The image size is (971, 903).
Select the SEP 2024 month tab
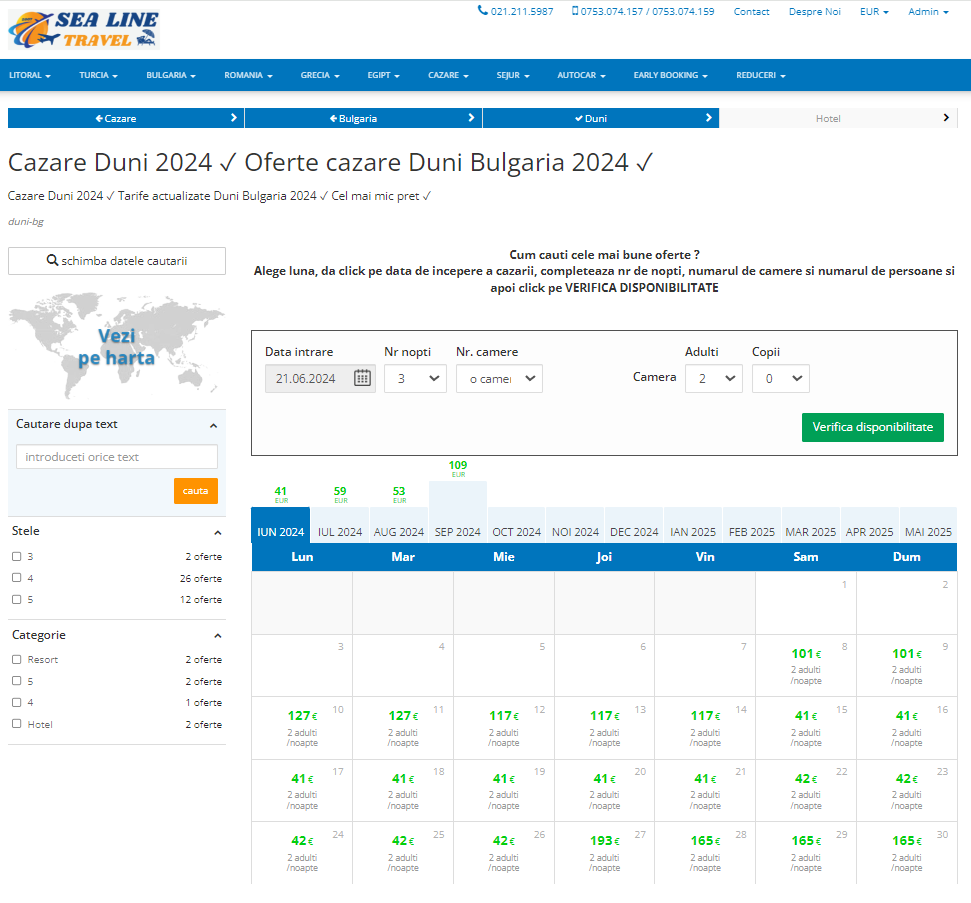458,512
